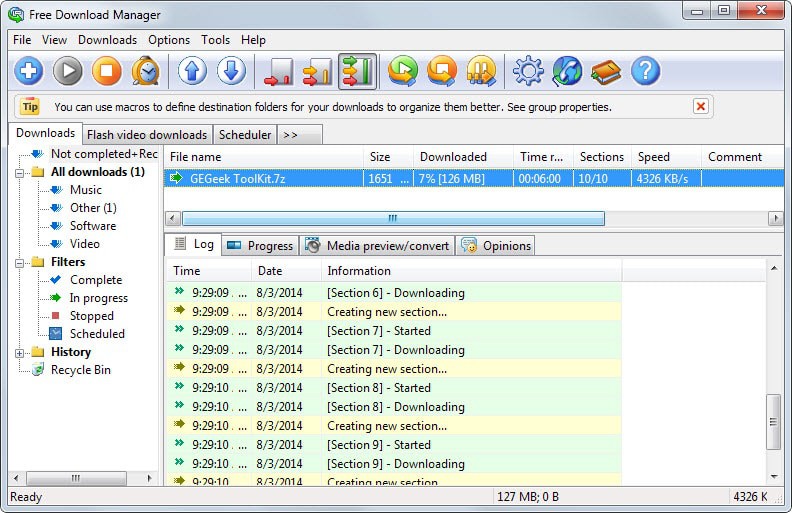Show more tabs with >> button
The image size is (792, 513).
pos(300,135)
